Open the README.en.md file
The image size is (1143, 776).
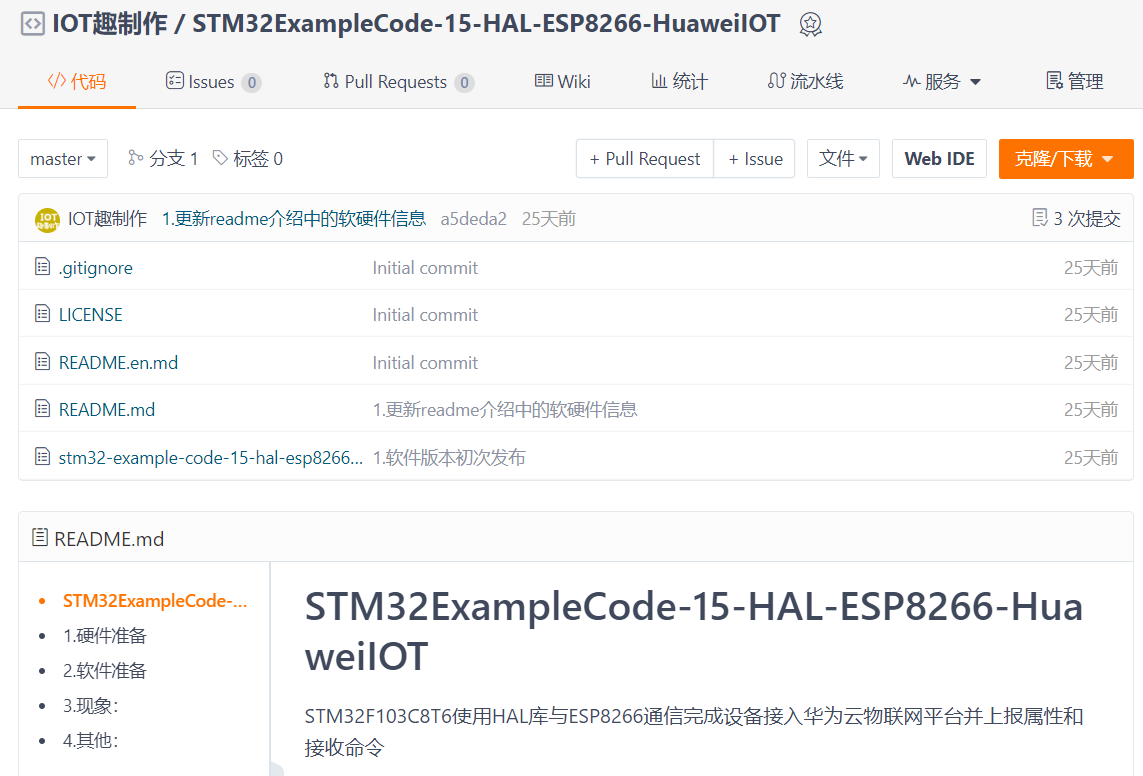(x=118, y=363)
